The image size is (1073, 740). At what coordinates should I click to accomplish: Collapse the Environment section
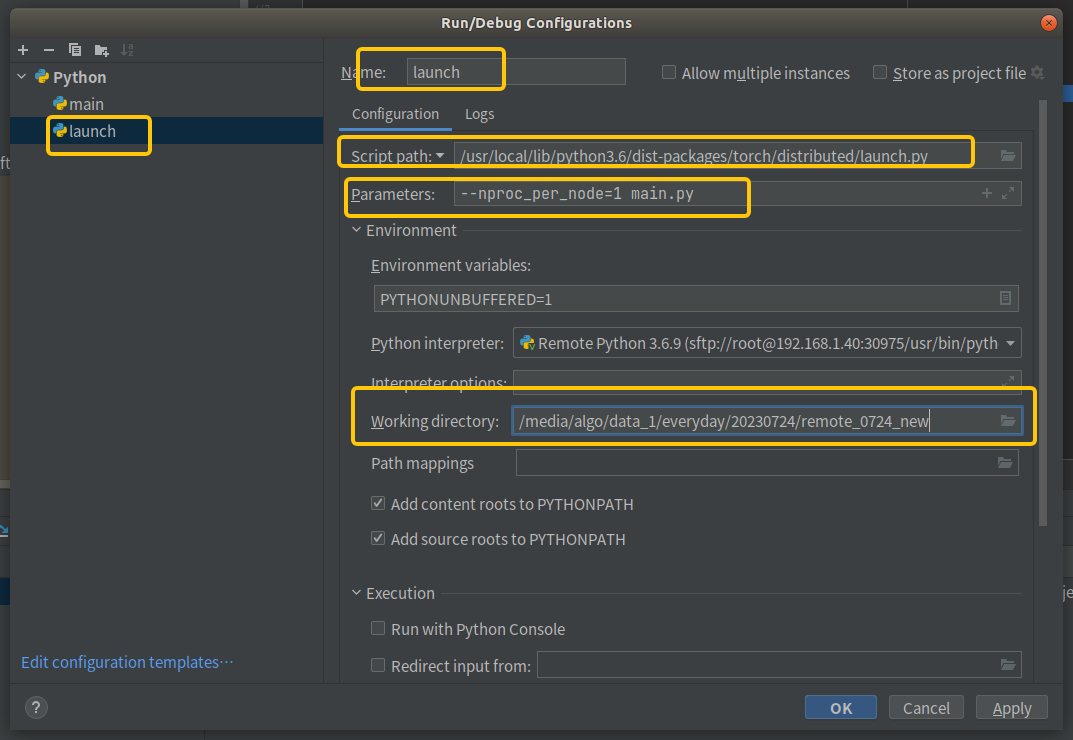point(357,230)
